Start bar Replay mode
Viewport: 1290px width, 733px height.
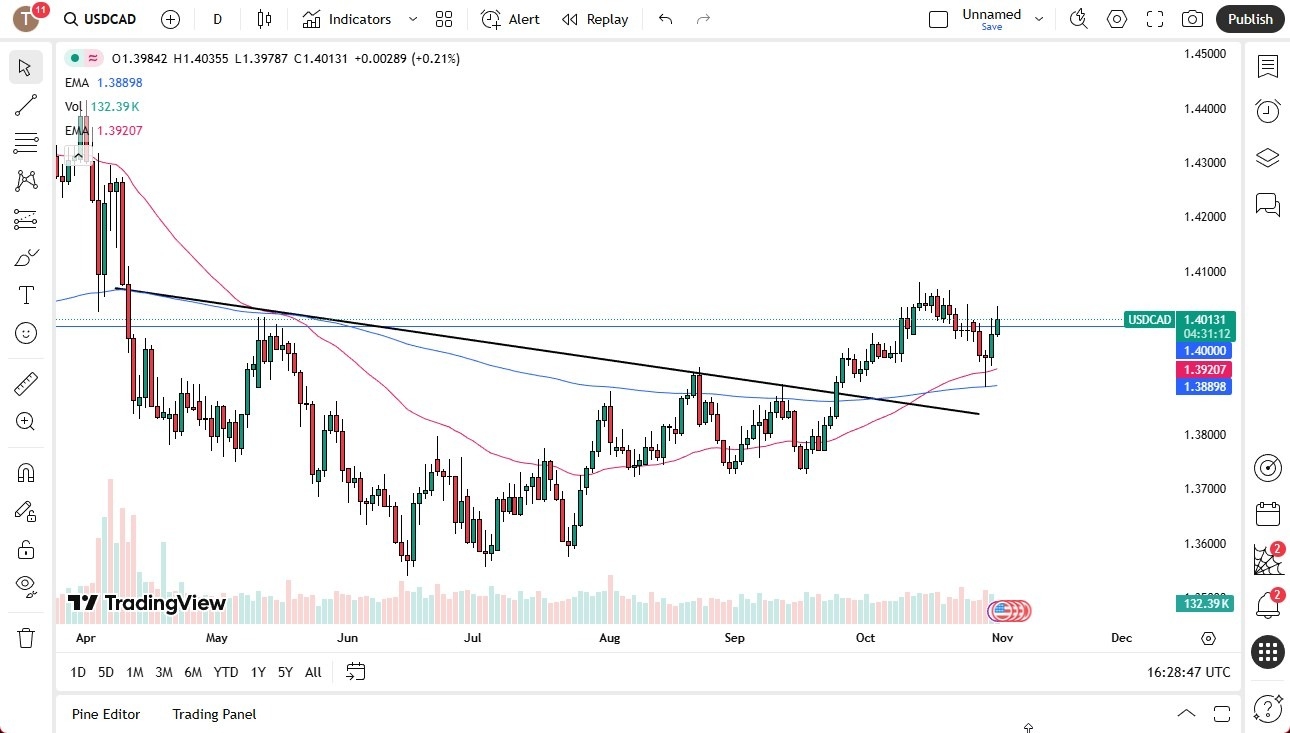(594, 18)
